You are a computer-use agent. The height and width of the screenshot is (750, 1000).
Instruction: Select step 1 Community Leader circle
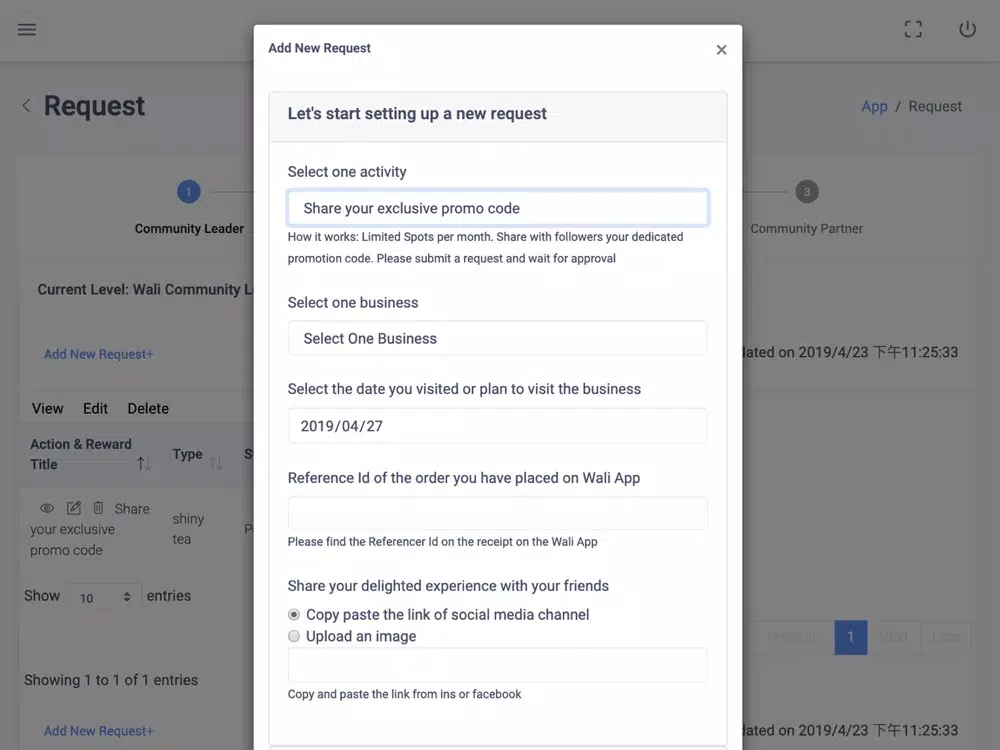(188, 191)
